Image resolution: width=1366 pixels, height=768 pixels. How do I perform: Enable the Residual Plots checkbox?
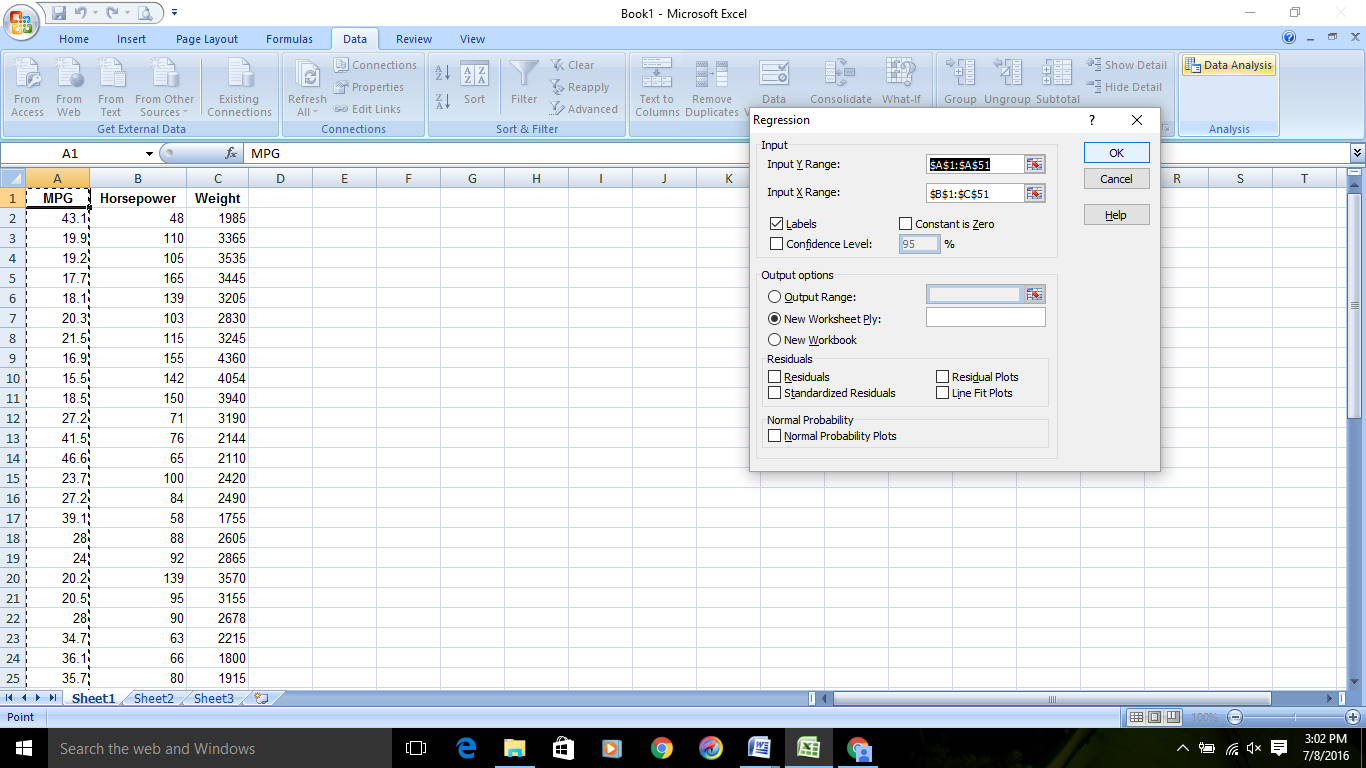(943, 377)
